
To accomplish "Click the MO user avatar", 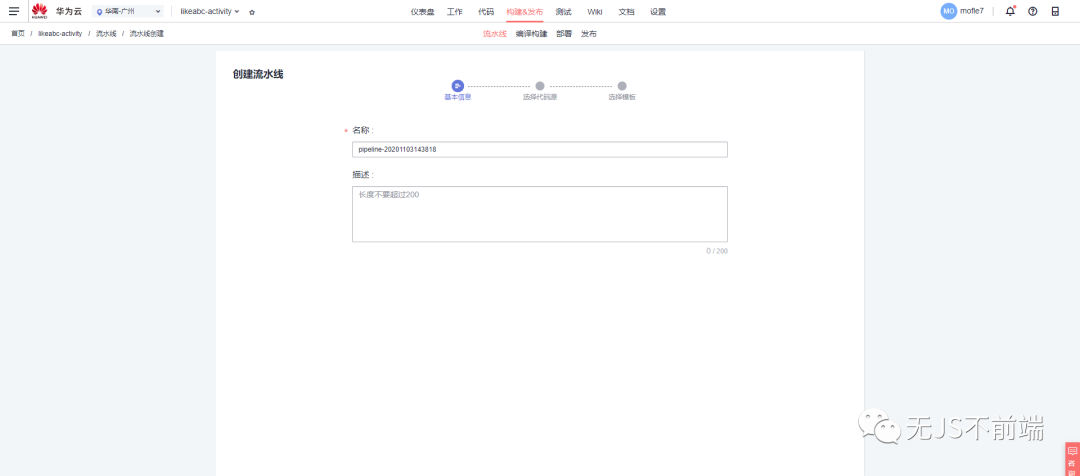I will click(948, 11).
